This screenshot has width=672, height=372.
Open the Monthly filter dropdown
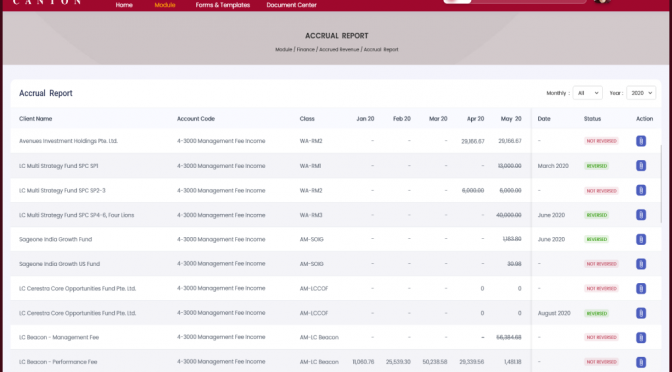click(587, 93)
